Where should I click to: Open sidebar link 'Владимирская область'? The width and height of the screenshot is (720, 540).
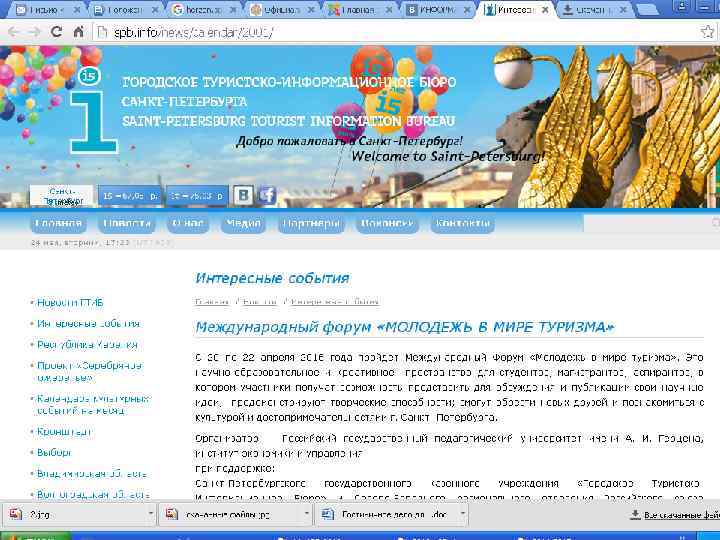tap(92, 473)
